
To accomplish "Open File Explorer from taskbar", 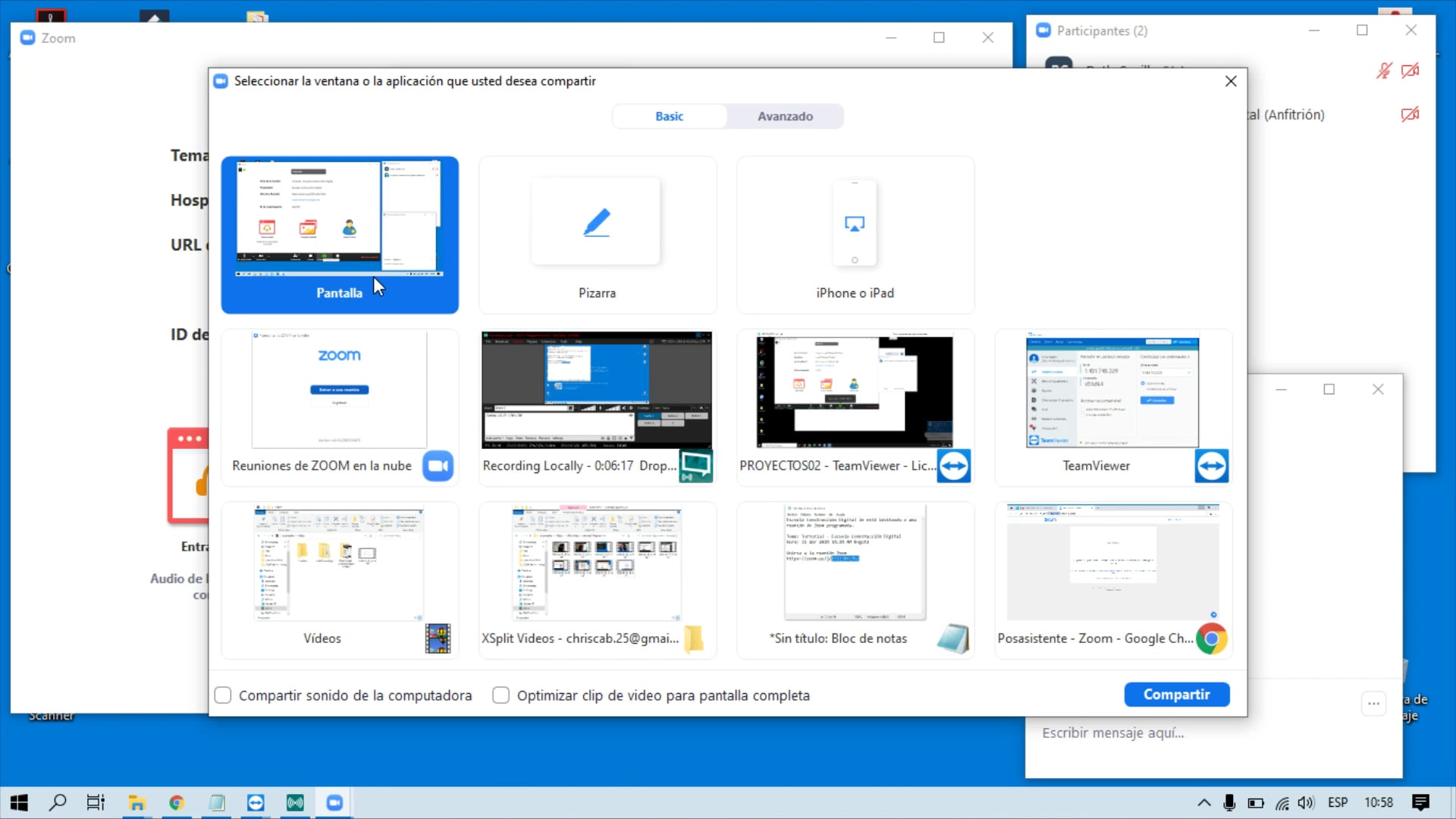I will click(x=136, y=802).
